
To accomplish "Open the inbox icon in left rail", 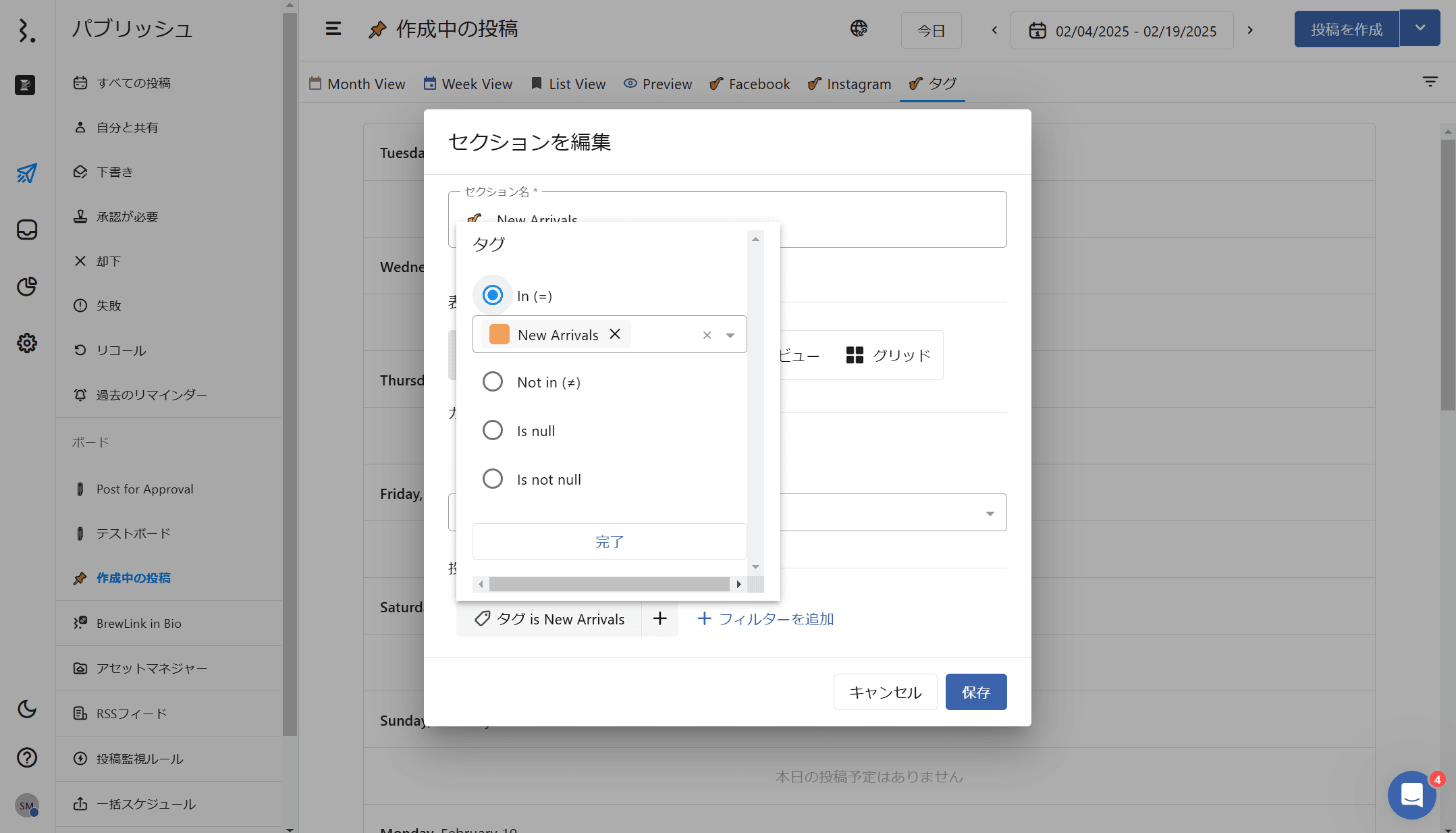I will coord(26,230).
